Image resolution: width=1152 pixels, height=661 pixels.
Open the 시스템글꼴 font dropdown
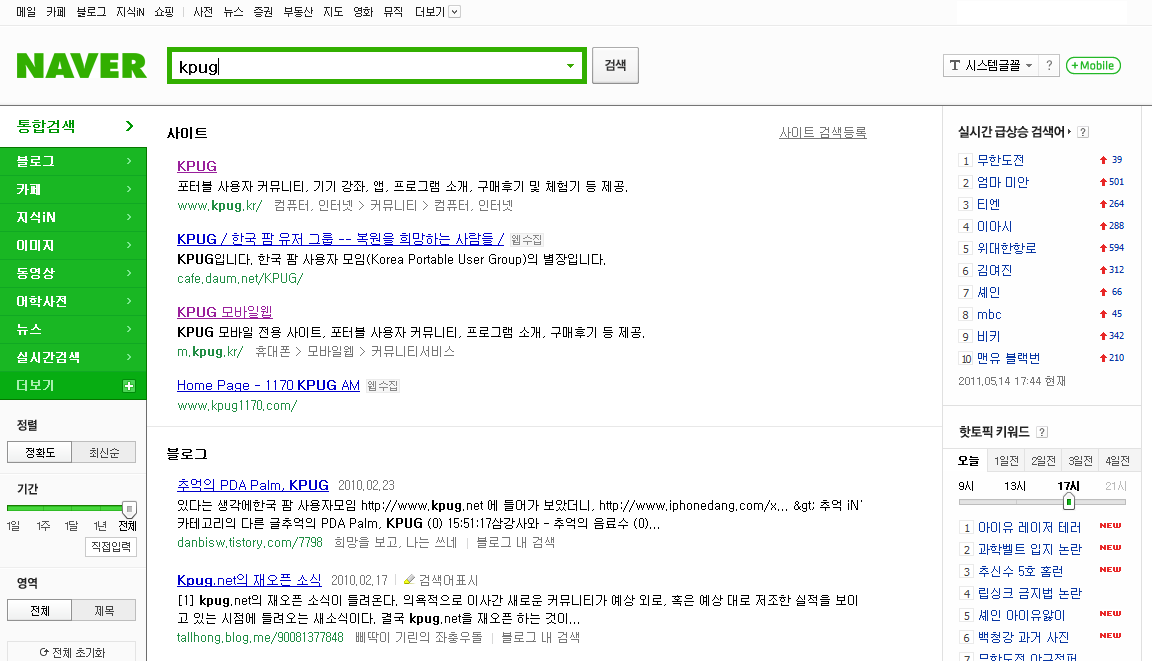coord(990,65)
